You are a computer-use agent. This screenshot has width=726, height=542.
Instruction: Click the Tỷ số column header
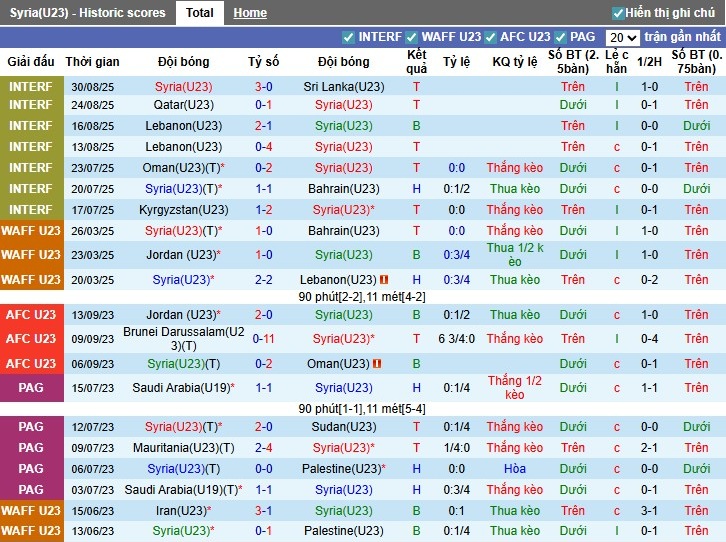tap(264, 61)
